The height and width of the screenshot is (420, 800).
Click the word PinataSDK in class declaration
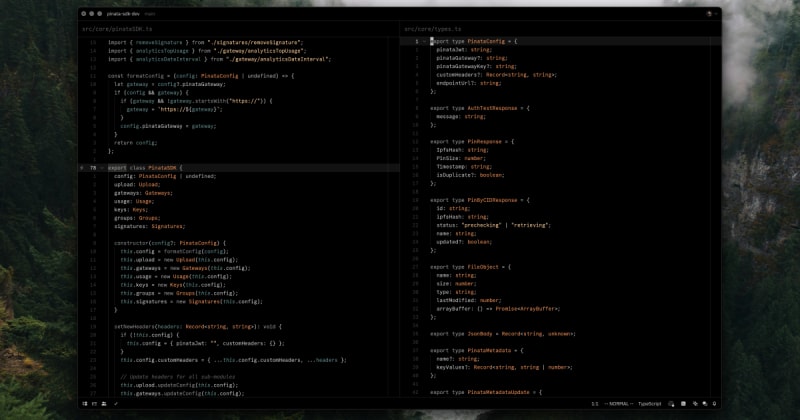(163, 168)
